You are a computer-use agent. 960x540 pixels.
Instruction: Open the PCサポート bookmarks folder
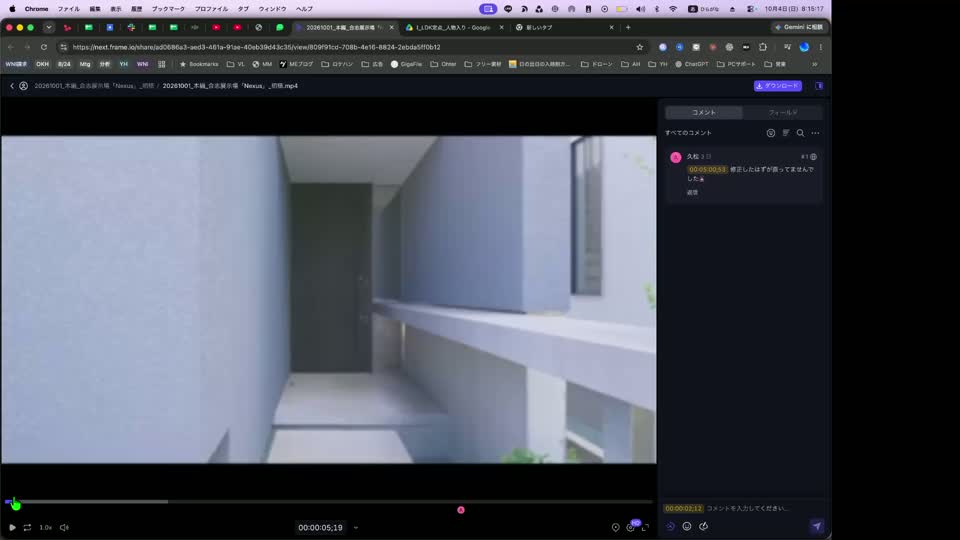[736, 64]
